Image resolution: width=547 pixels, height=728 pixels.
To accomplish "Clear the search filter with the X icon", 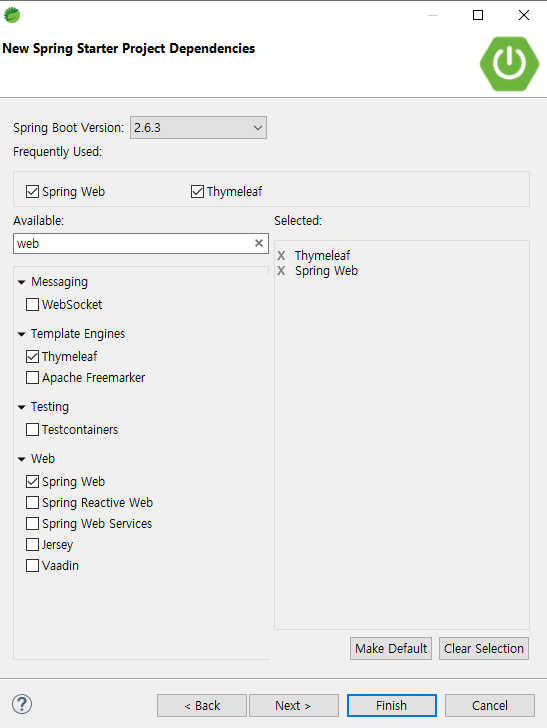I will point(259,243).
